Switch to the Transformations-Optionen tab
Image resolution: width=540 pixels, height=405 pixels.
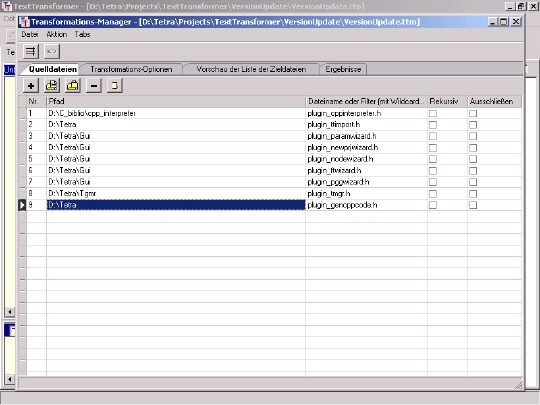point(131,69)
